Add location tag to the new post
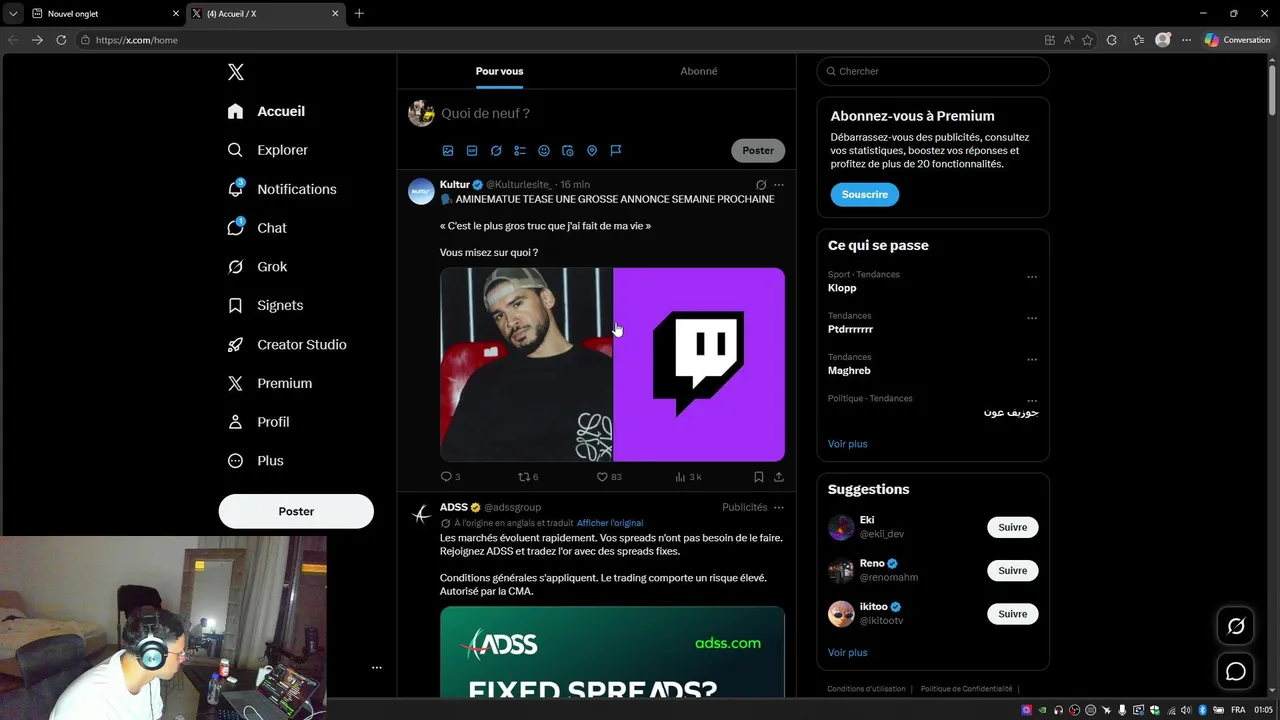 (592, 151)
